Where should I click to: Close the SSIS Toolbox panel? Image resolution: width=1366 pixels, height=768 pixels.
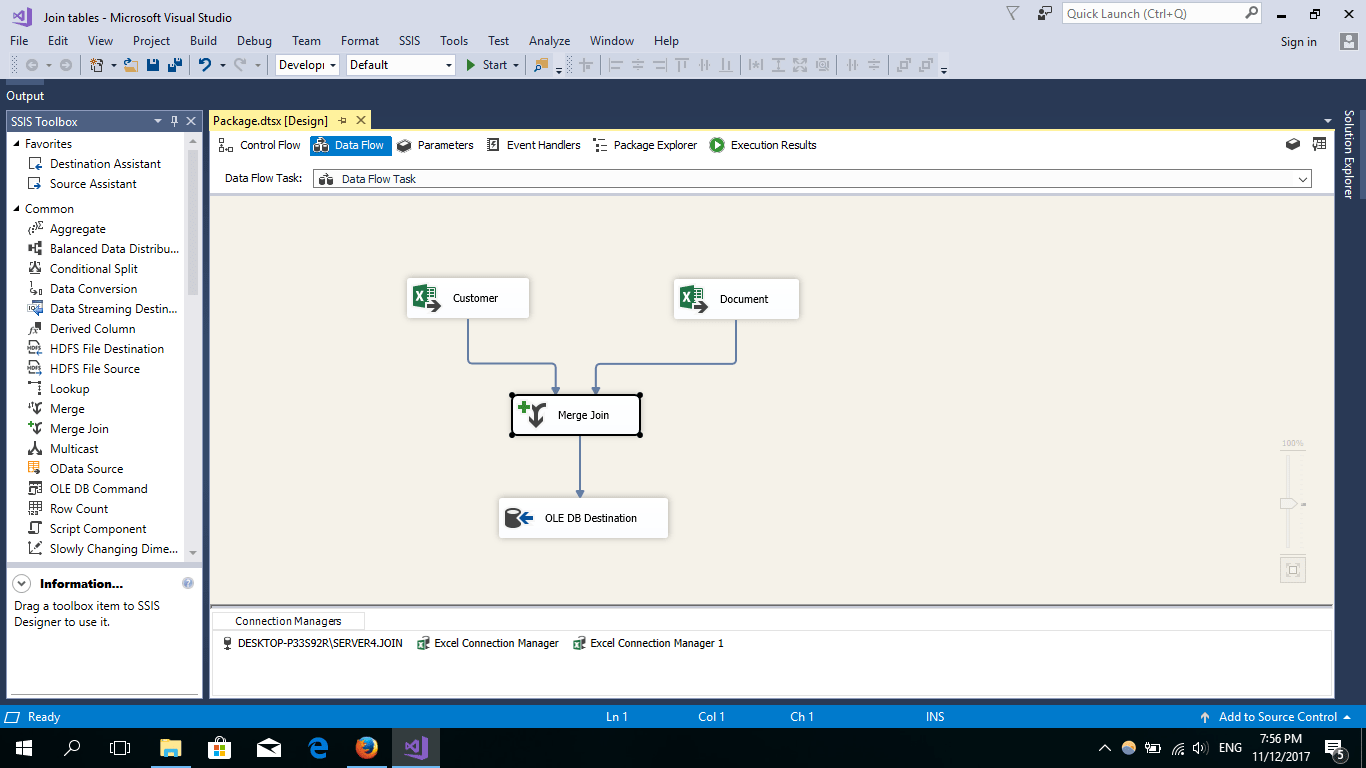192,121
